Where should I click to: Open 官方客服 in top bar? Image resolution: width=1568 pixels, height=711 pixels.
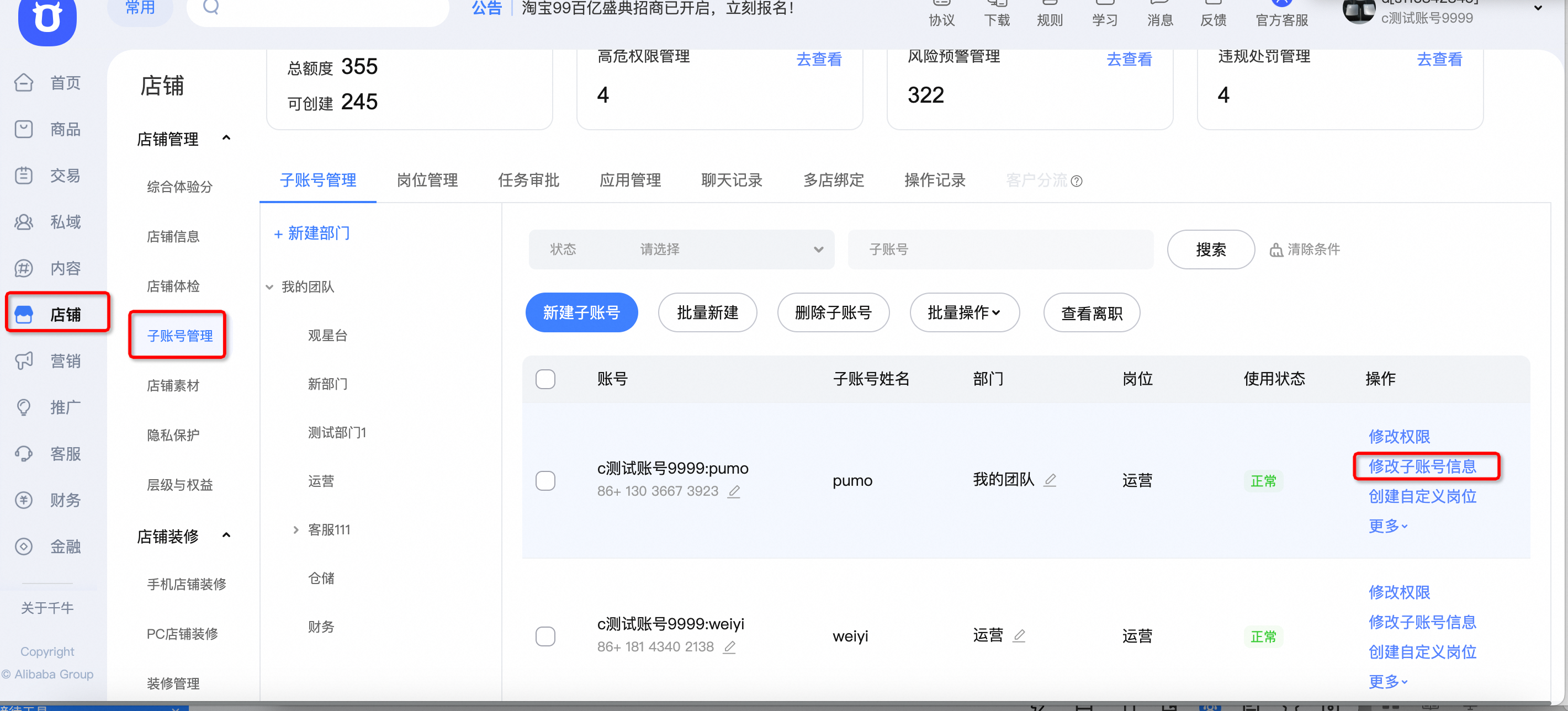(x=1282, y=13)
